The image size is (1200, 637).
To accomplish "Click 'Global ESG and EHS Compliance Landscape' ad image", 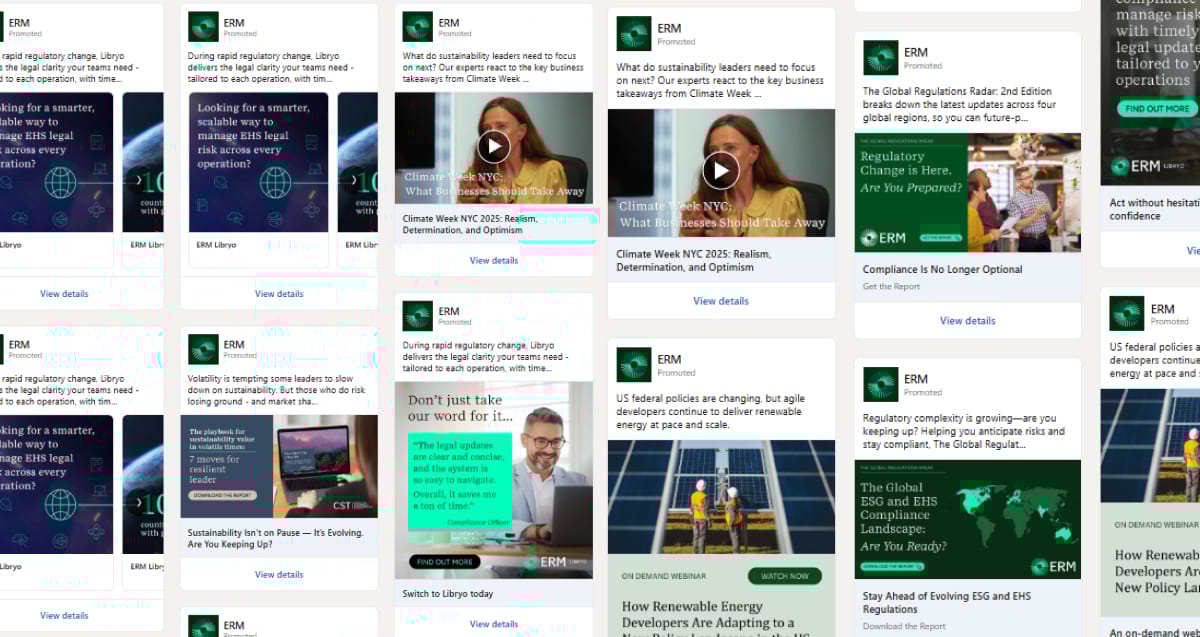I will [x=967, y=519].
